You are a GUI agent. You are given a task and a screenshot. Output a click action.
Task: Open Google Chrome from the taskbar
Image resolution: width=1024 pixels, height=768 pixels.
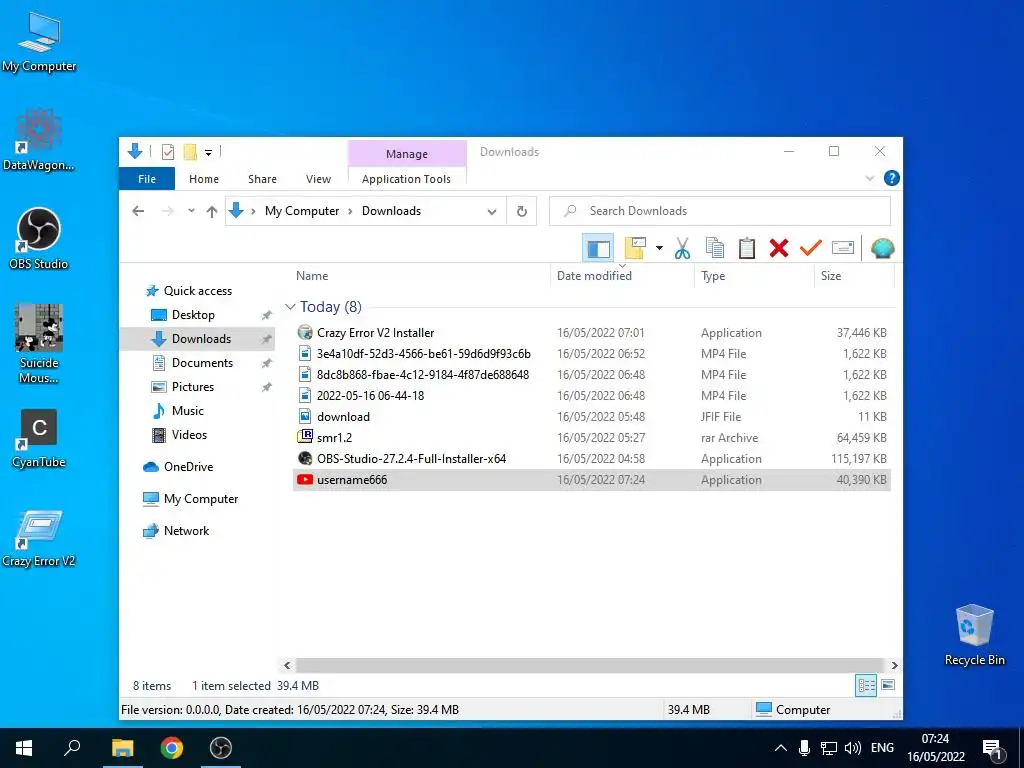click(x=172, y=748)
